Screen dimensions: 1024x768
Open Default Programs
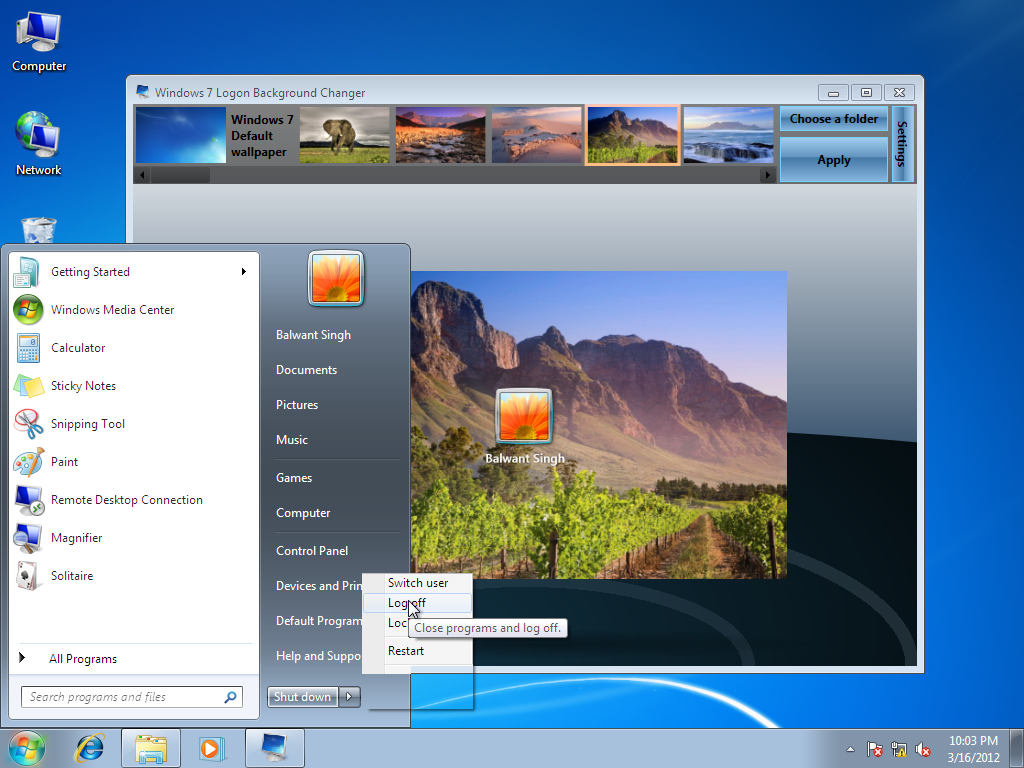[318, 620]
